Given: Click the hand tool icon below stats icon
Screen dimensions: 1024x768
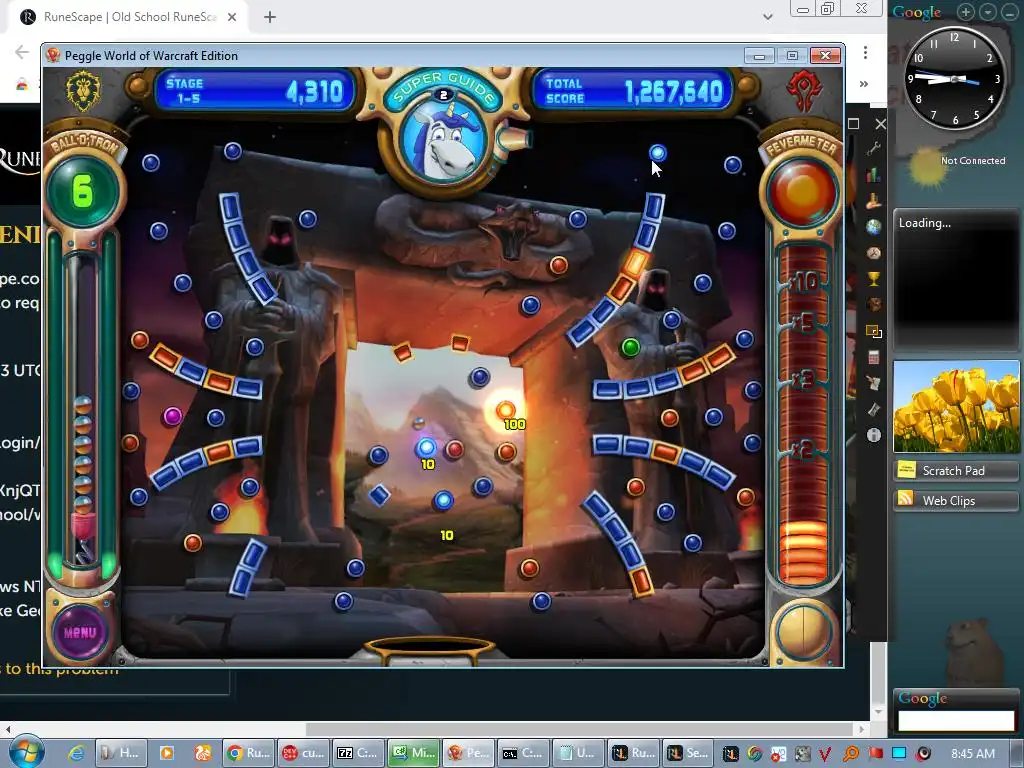Looking at the screenshot, I should coord(874,201).
